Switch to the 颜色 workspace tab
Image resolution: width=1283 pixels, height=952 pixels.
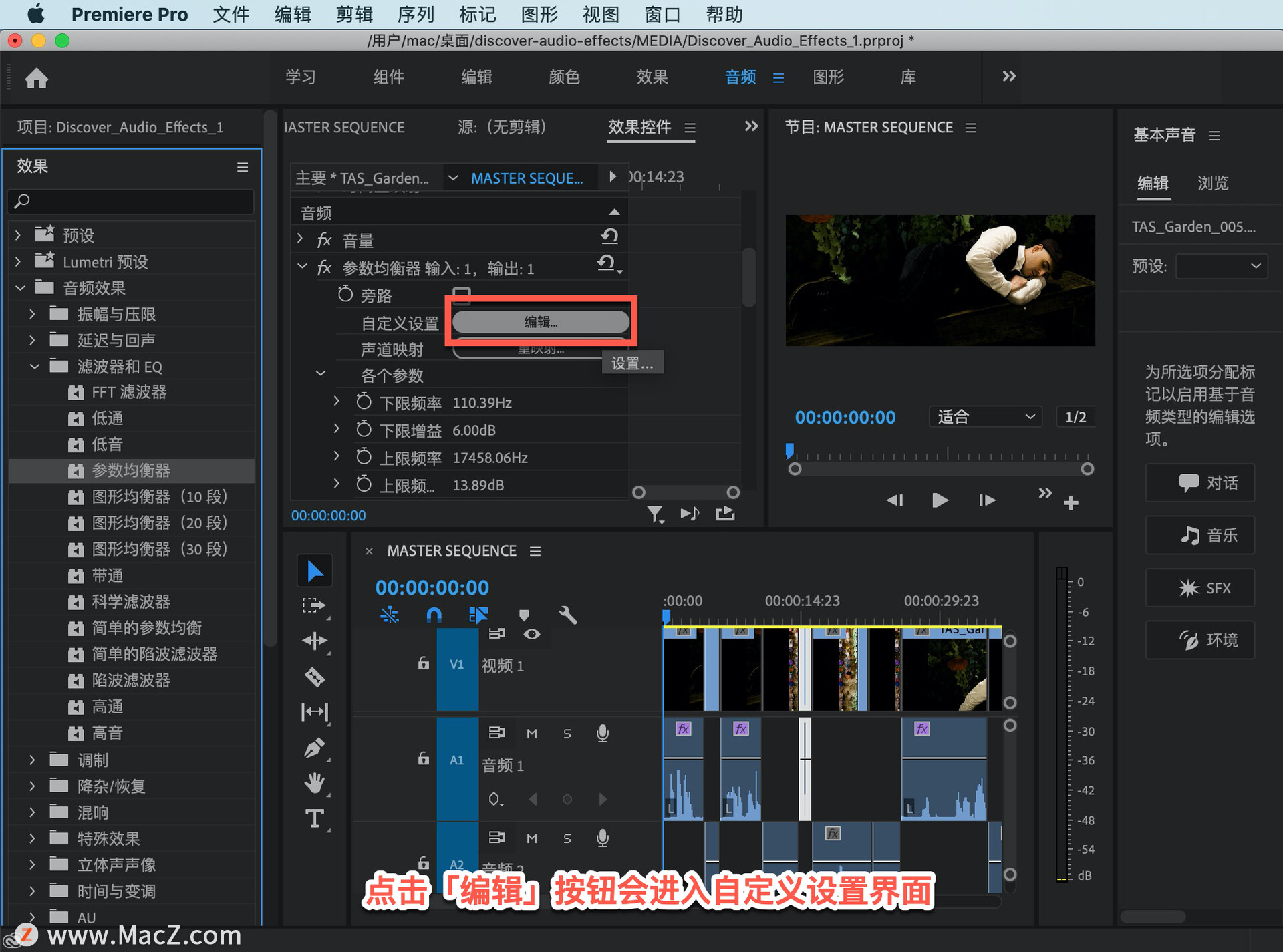pos(564,77)
